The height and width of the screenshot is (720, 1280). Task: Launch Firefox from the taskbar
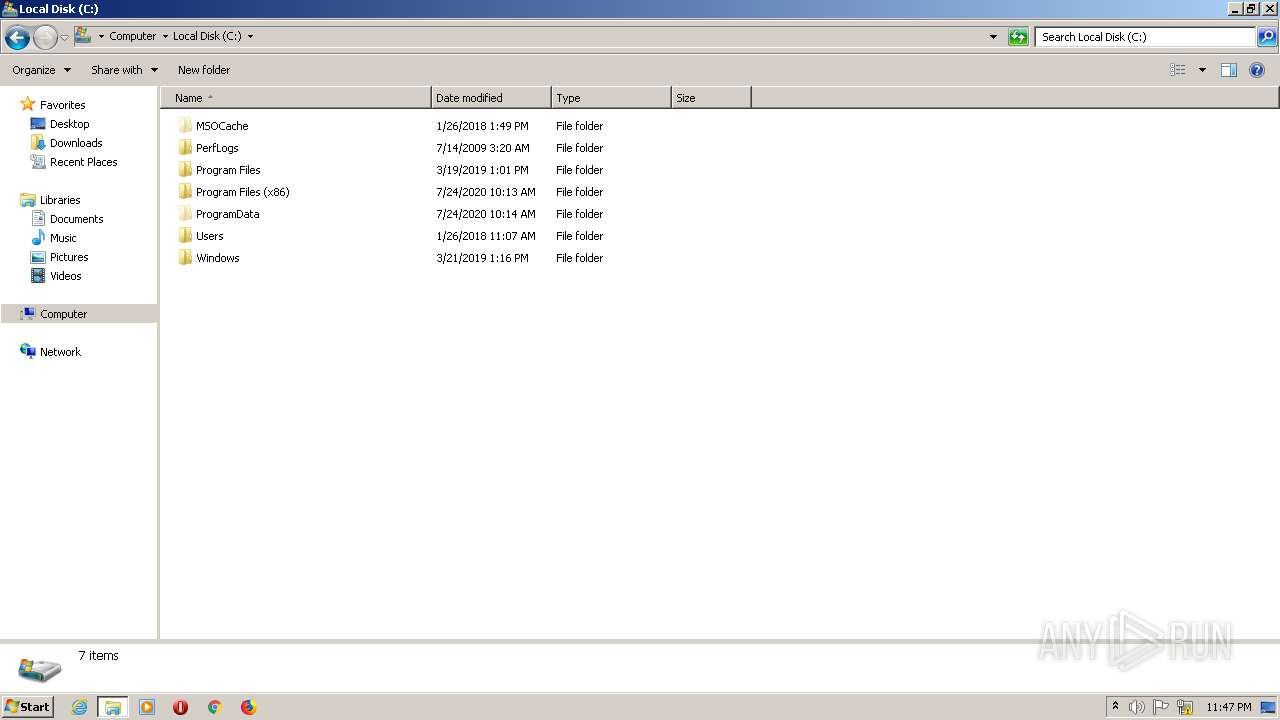tap(248, 707)
